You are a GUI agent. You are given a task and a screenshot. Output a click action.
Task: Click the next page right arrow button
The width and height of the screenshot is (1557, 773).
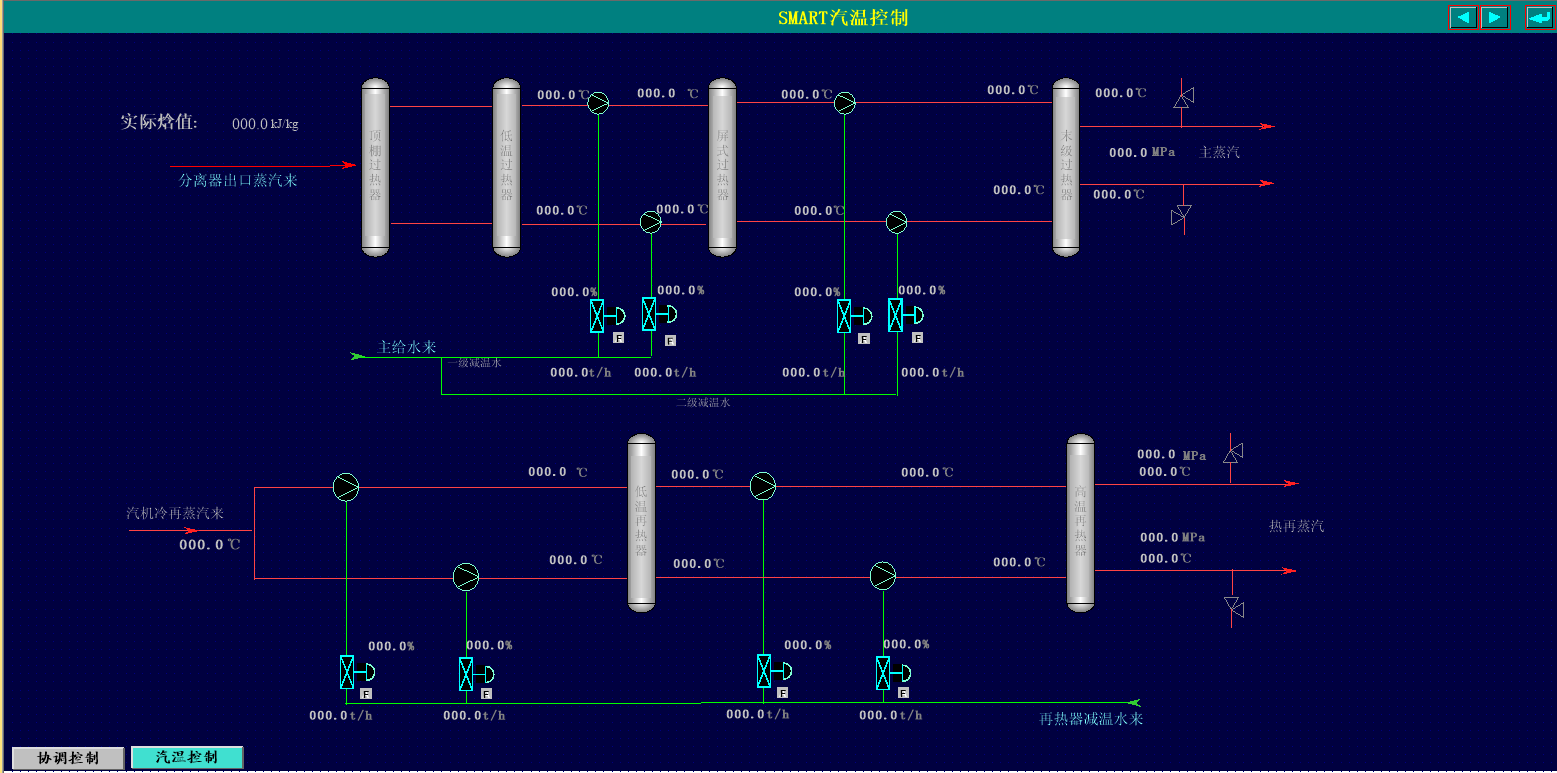tap(1494, 17)
